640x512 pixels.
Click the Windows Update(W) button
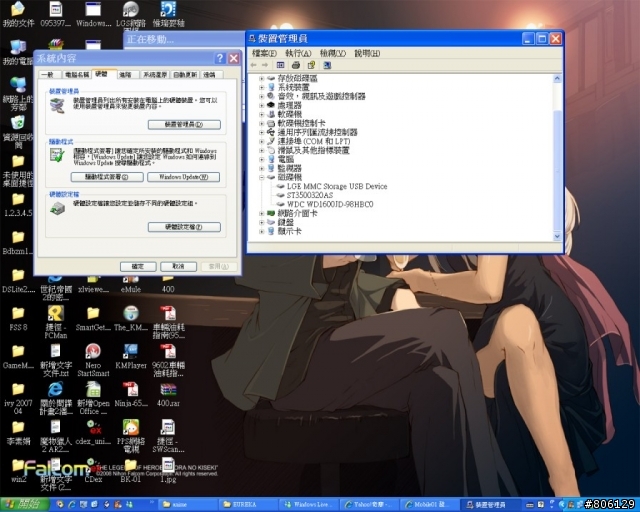[183, 177]
